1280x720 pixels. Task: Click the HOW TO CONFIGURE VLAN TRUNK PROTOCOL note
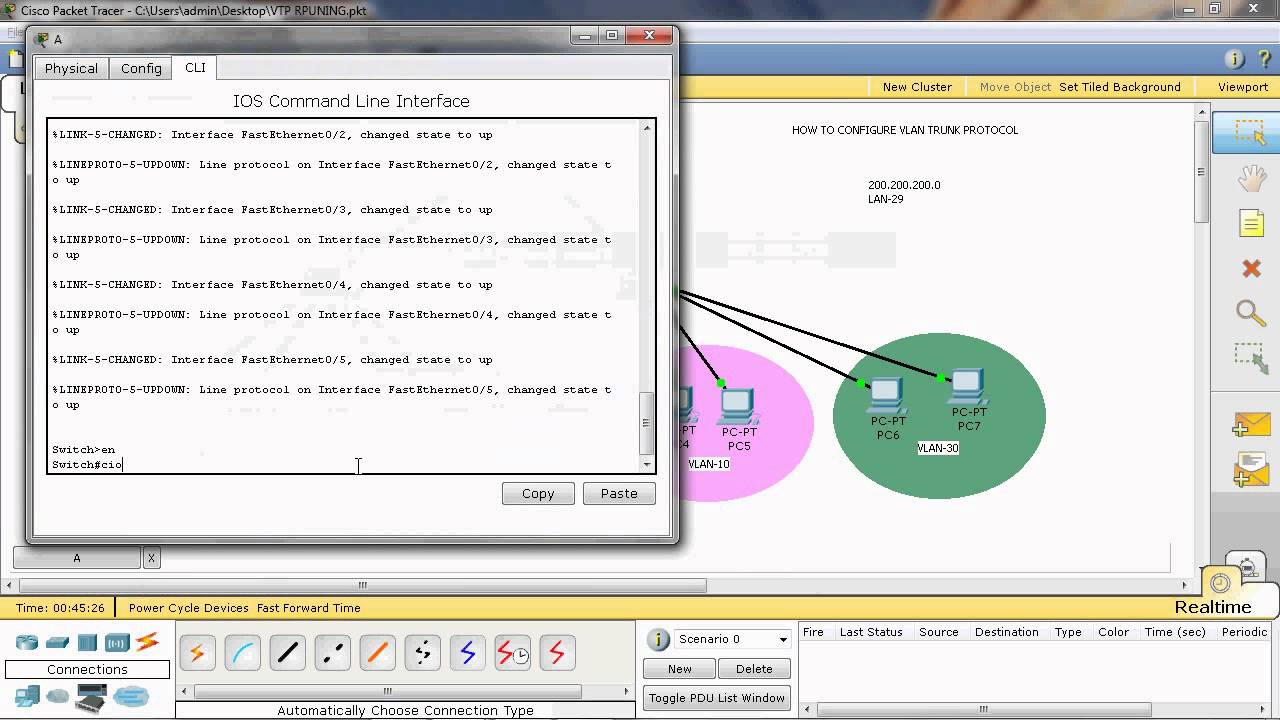tap(905, 130)
